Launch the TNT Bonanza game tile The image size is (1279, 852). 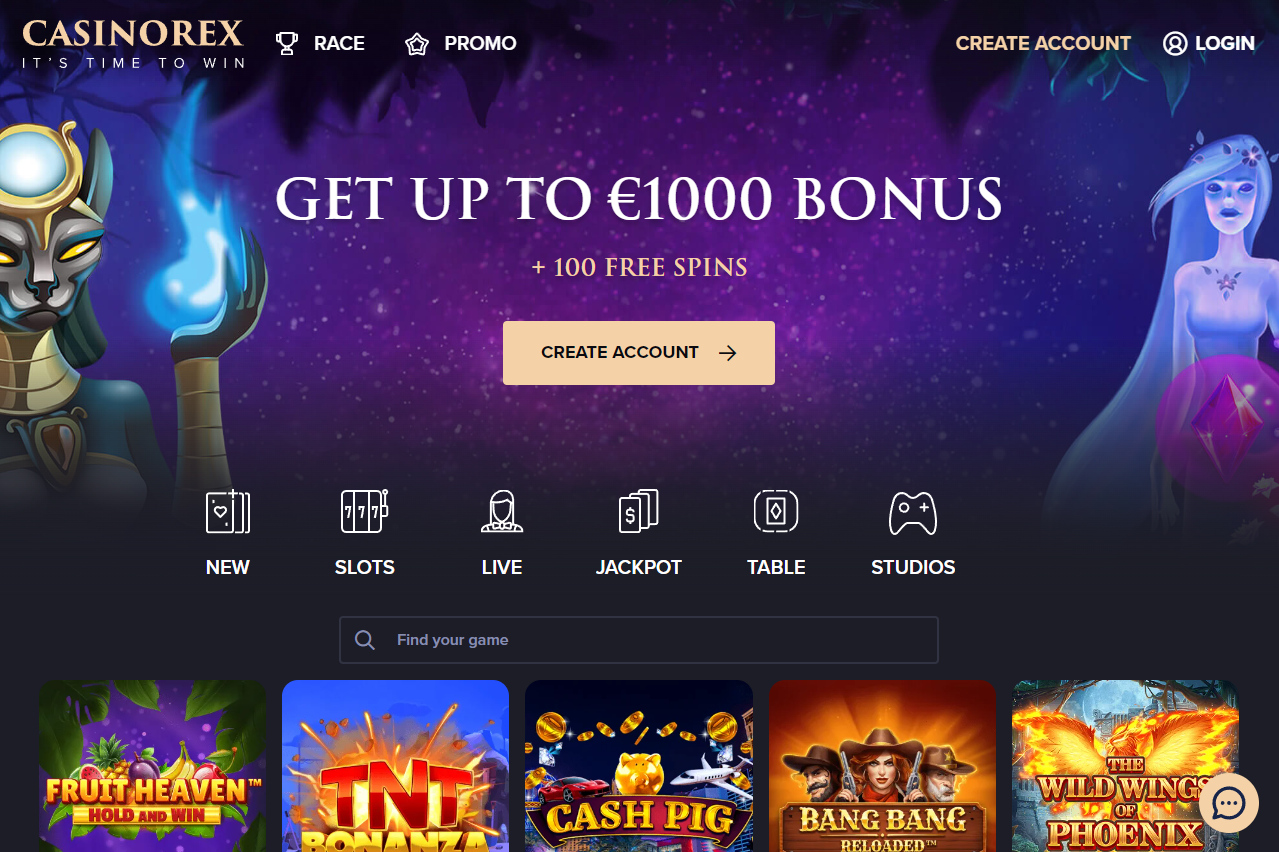coord(396,766)
